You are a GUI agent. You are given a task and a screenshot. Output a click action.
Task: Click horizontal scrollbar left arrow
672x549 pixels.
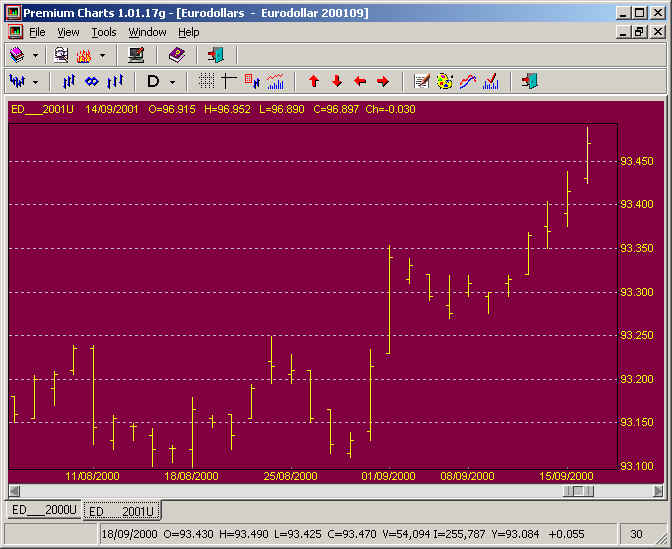coord(14,491)
